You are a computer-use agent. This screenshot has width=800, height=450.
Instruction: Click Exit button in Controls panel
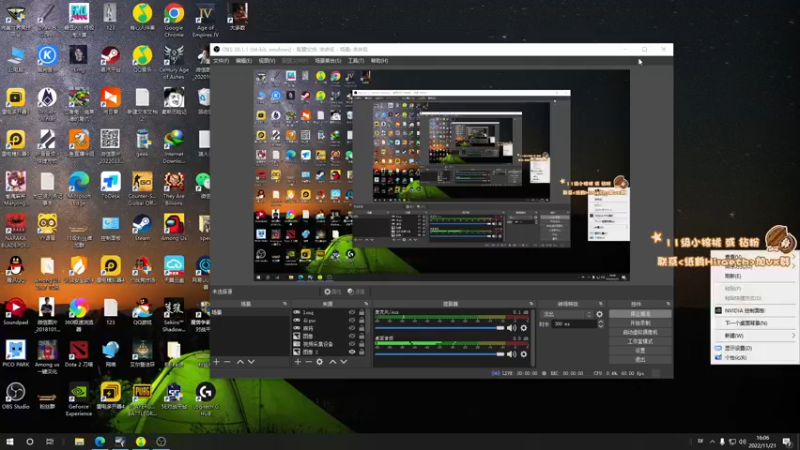tap(640, 360)
